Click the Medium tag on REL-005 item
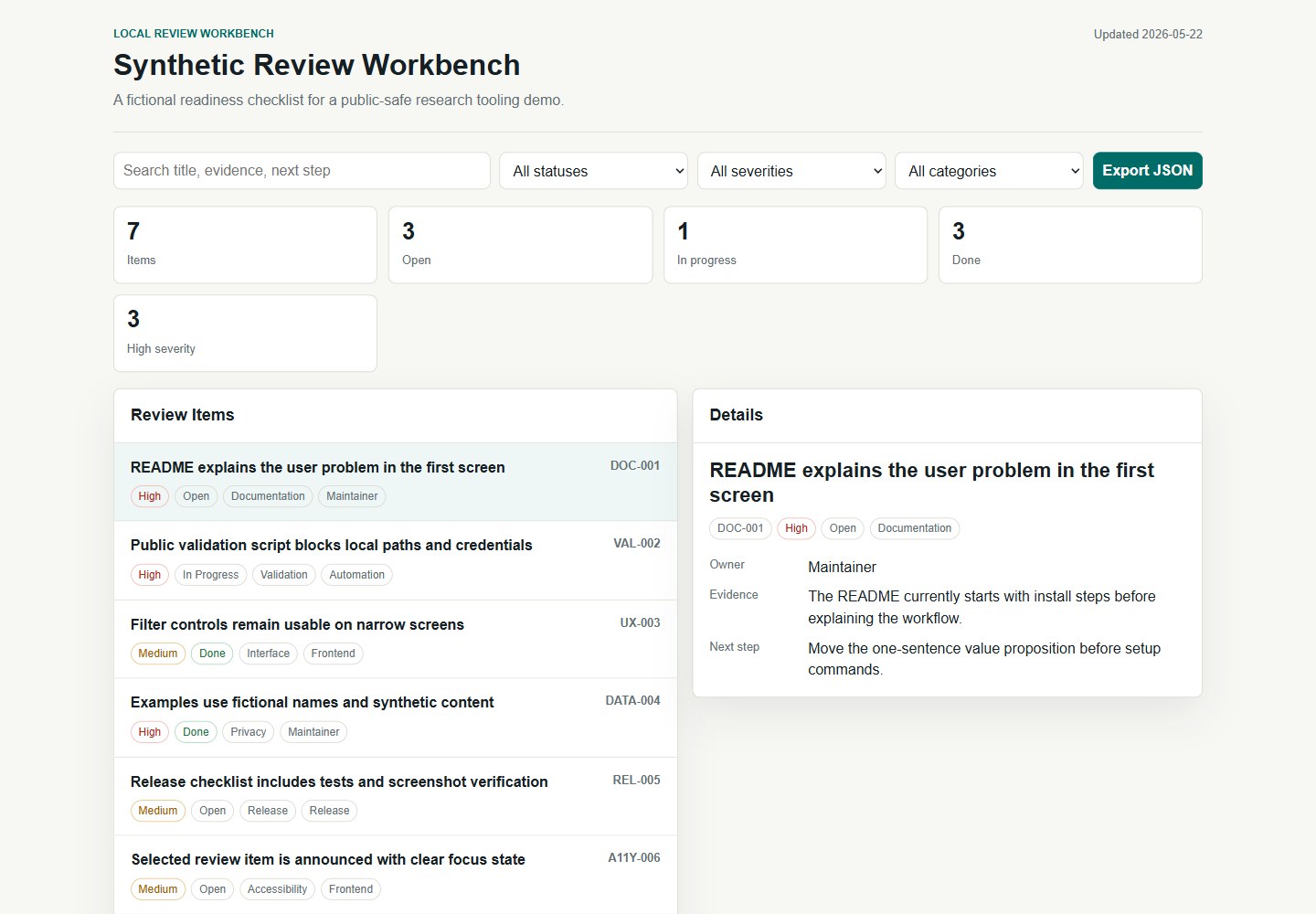The image size is (1316, 914). click(158, 811)
